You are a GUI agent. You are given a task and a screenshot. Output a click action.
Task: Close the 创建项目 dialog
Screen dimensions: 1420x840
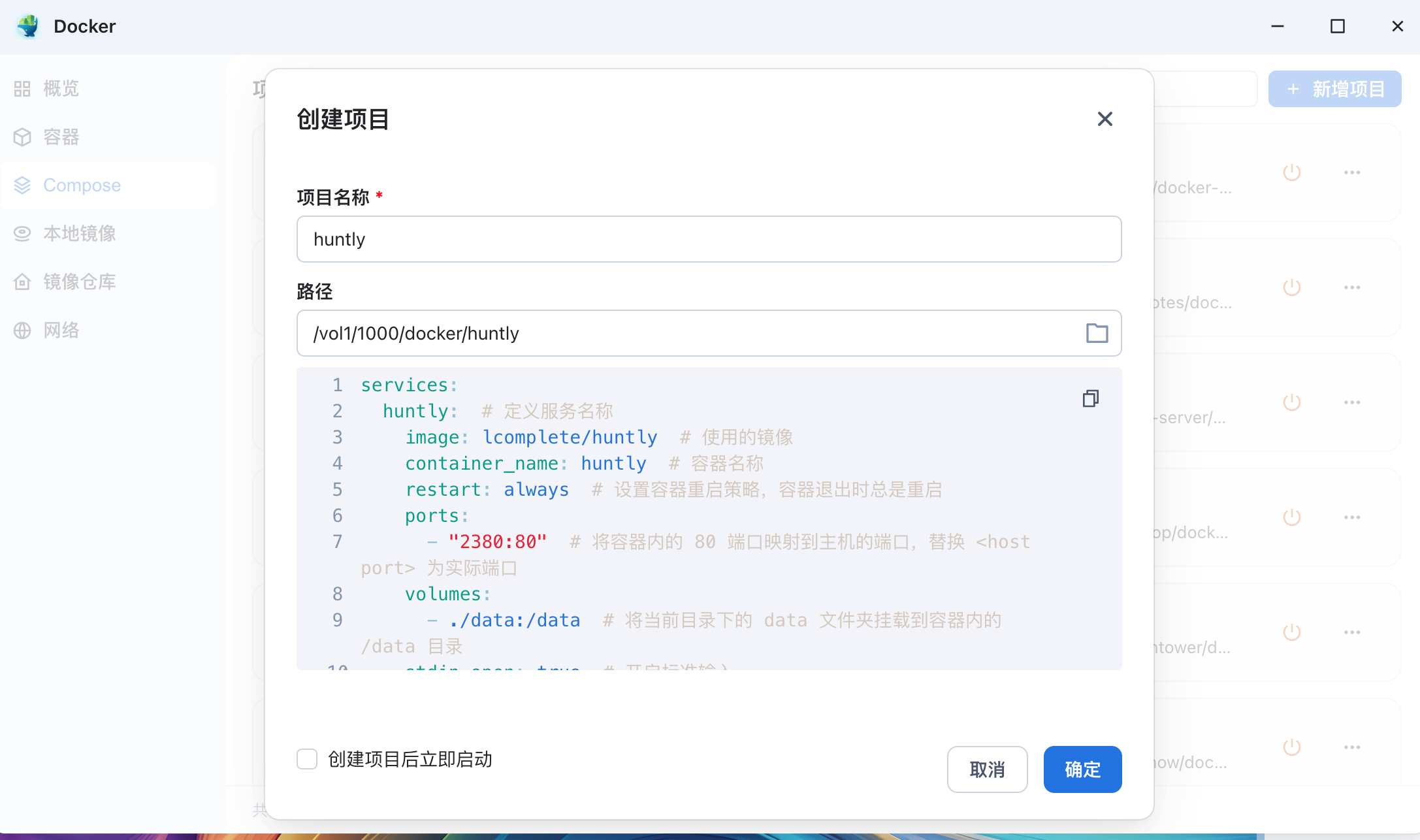[x=1105, y=119]
